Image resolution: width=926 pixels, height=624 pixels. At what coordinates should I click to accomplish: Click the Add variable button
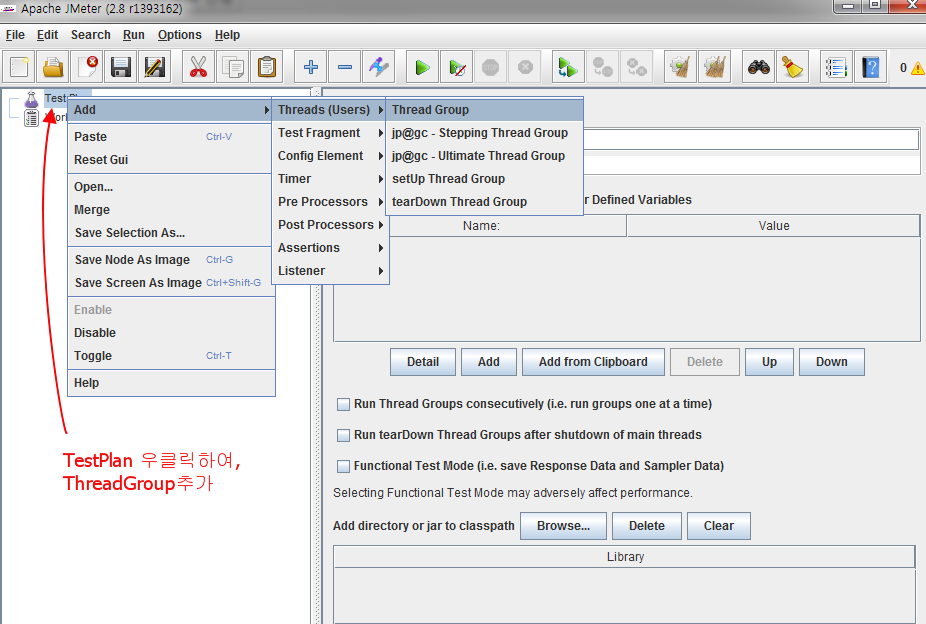(x=489, y=362)
